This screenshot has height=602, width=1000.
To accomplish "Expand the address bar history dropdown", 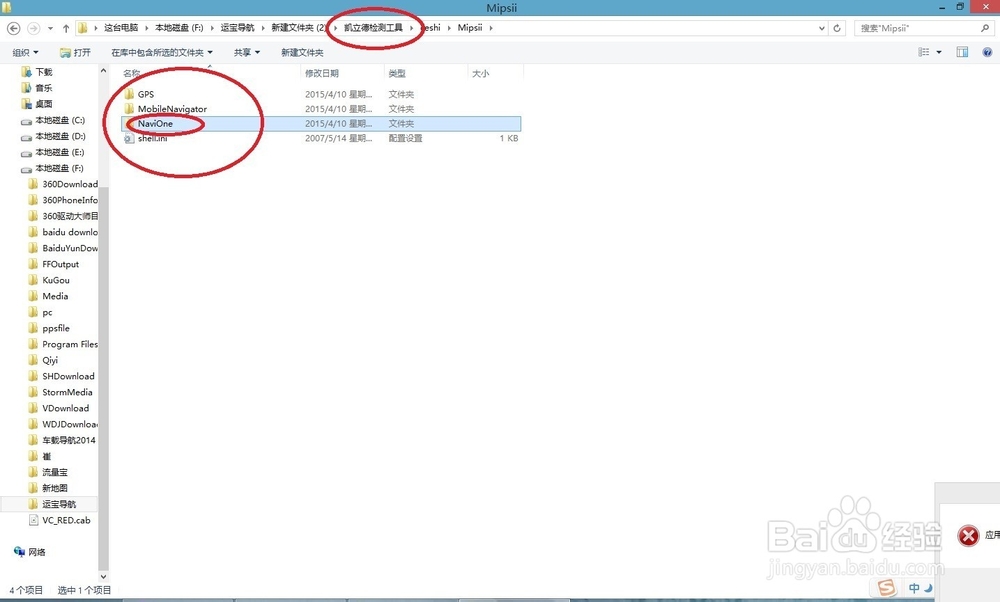I will coord(821,28).
